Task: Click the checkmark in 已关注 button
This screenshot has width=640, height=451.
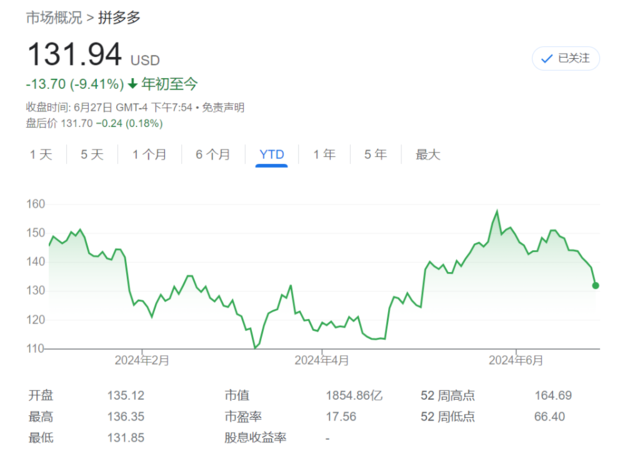Action: coord(547,59)
